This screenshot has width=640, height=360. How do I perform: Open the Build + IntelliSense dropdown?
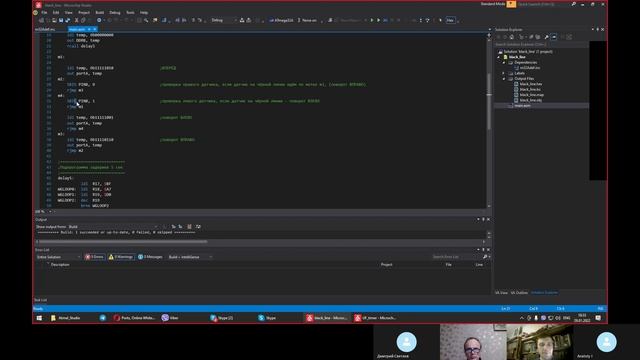(190, 257)
